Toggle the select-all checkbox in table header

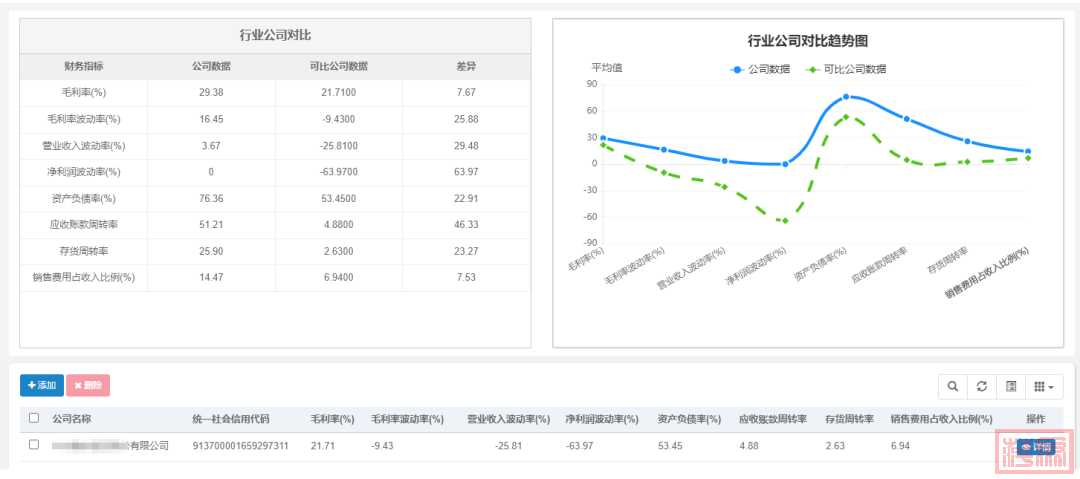coord(34,419)
